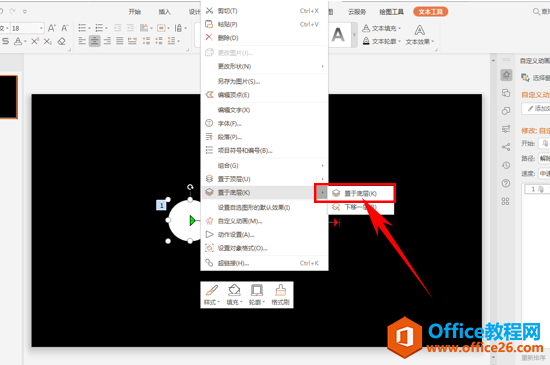Click 下移一层 in the submenu
Viewport: 550px width, 365px height.
click(x=361, y=207)
